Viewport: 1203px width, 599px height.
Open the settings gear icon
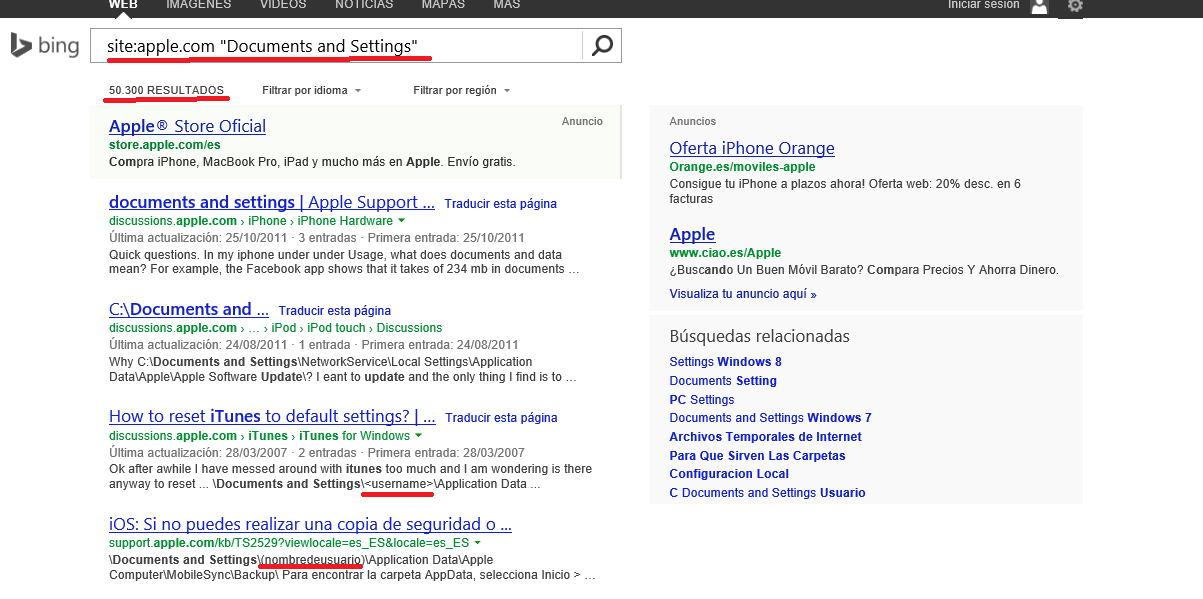tap(1075, 6)
